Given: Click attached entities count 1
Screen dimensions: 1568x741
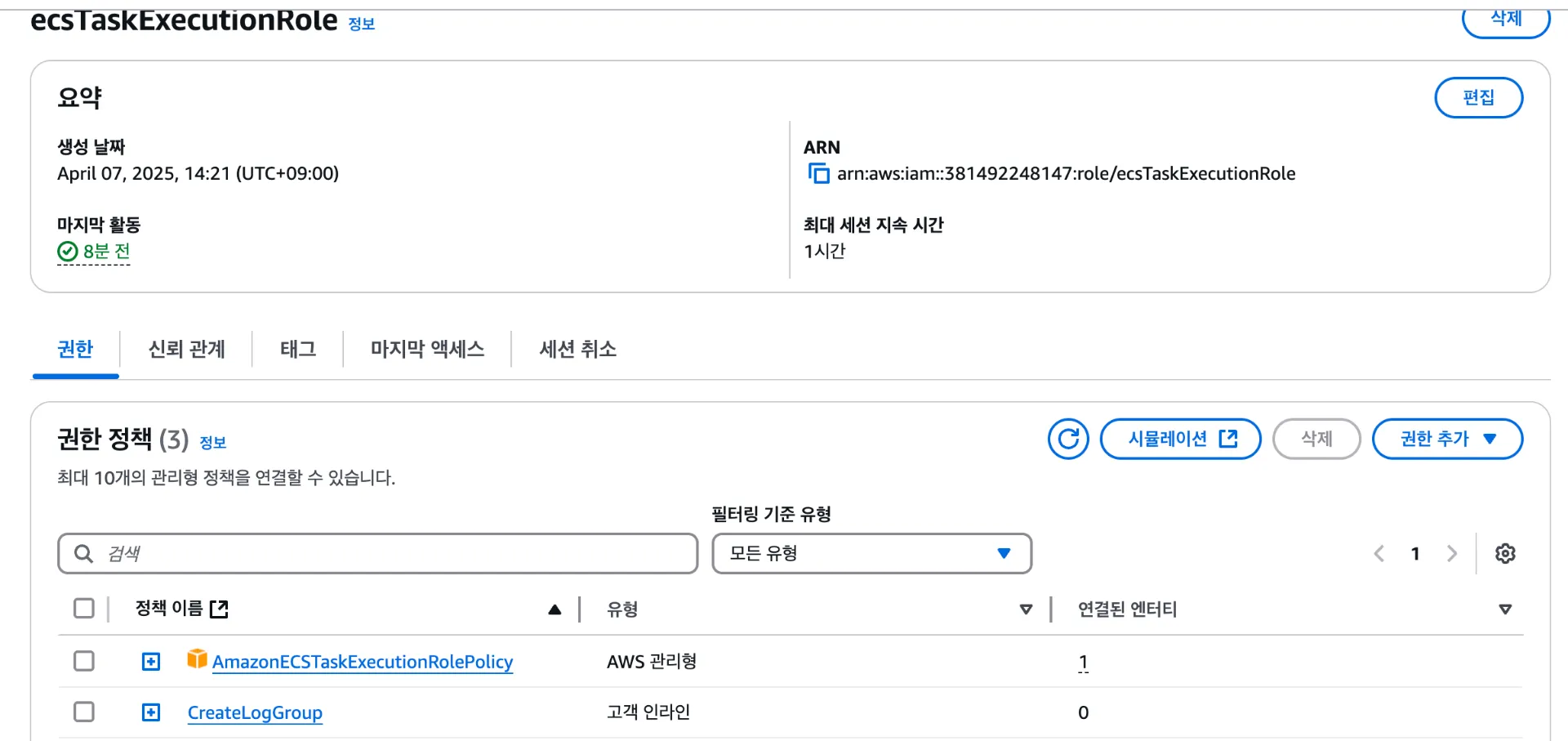Looking at the screenshot, I should click(x=1083, y=662).
